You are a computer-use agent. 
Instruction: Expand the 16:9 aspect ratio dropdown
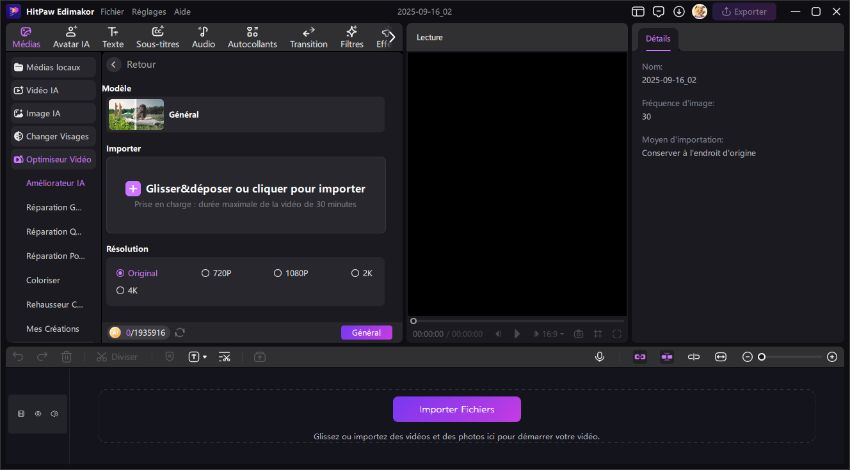[x=550, y=333]
